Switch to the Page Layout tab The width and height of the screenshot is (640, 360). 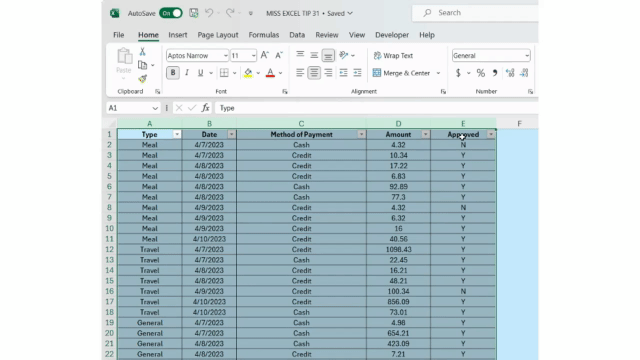(218, 35)
